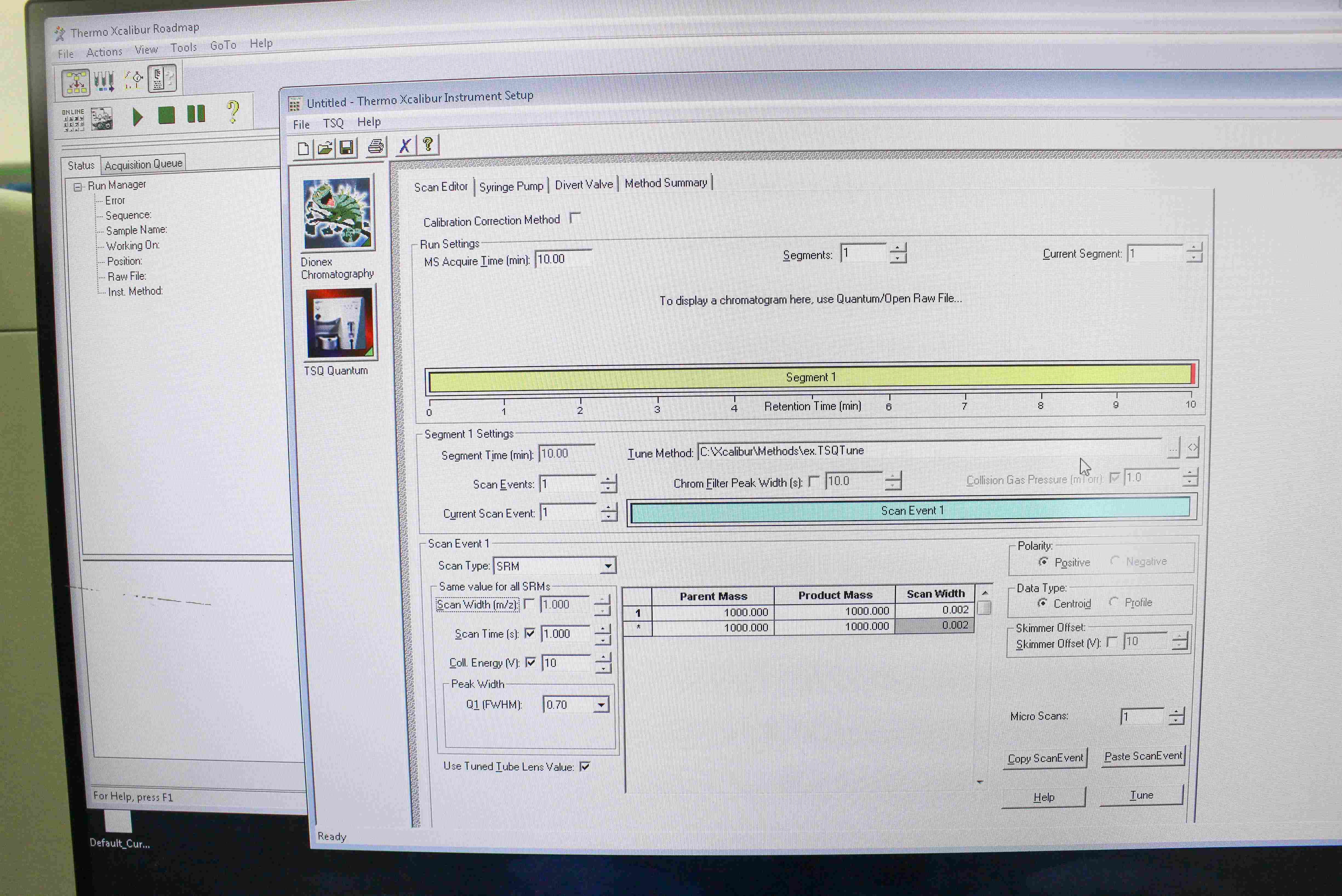Set Data Type to Profile
The width and height of the screenshot is (1342, 896).
1113,602
